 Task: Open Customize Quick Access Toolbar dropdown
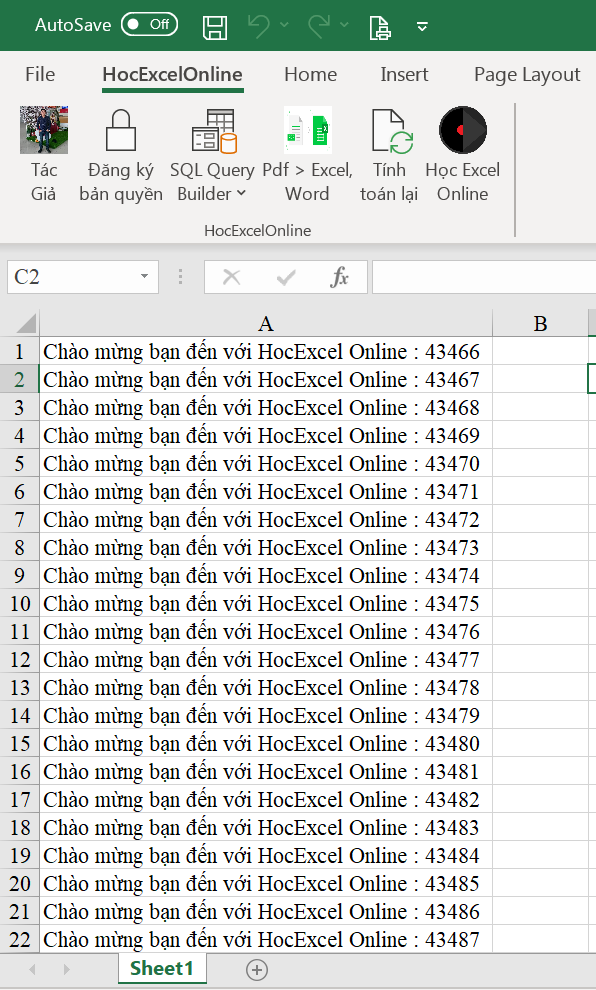[422, 27]
